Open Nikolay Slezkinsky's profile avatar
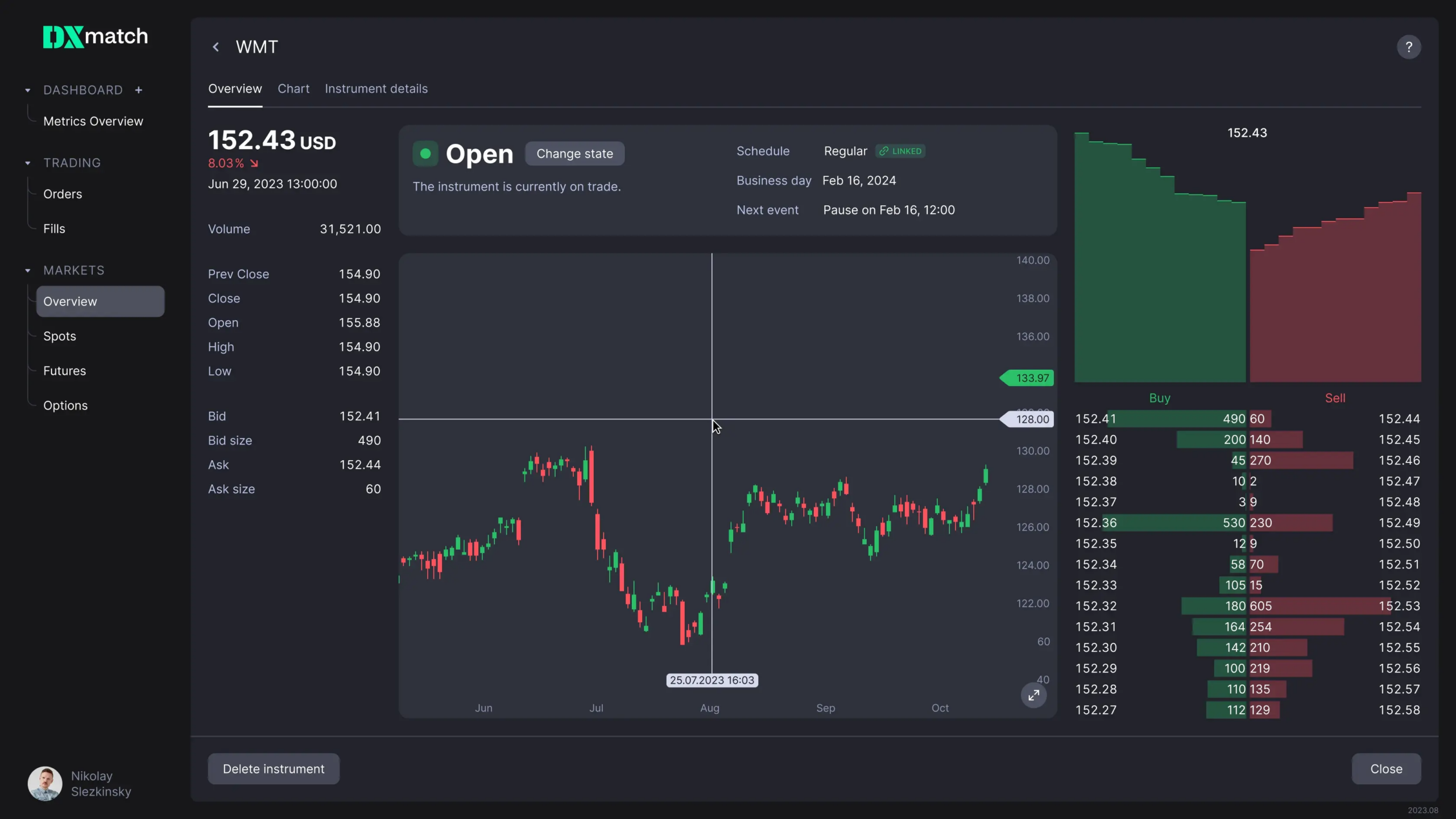1456x819 pixels. point(45,783)
